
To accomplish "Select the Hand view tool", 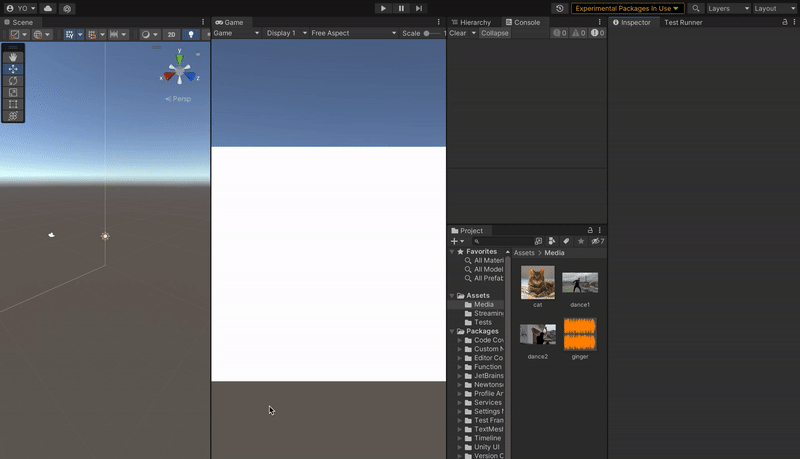I will pos(13,57).
